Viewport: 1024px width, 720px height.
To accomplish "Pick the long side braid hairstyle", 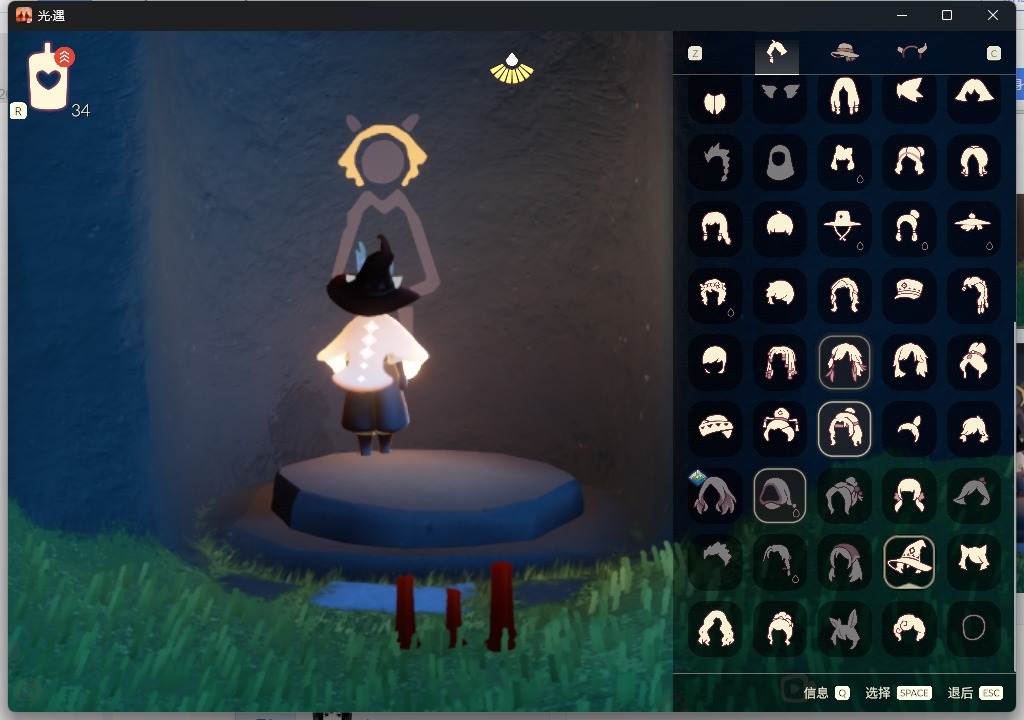I will coord(973,293).
